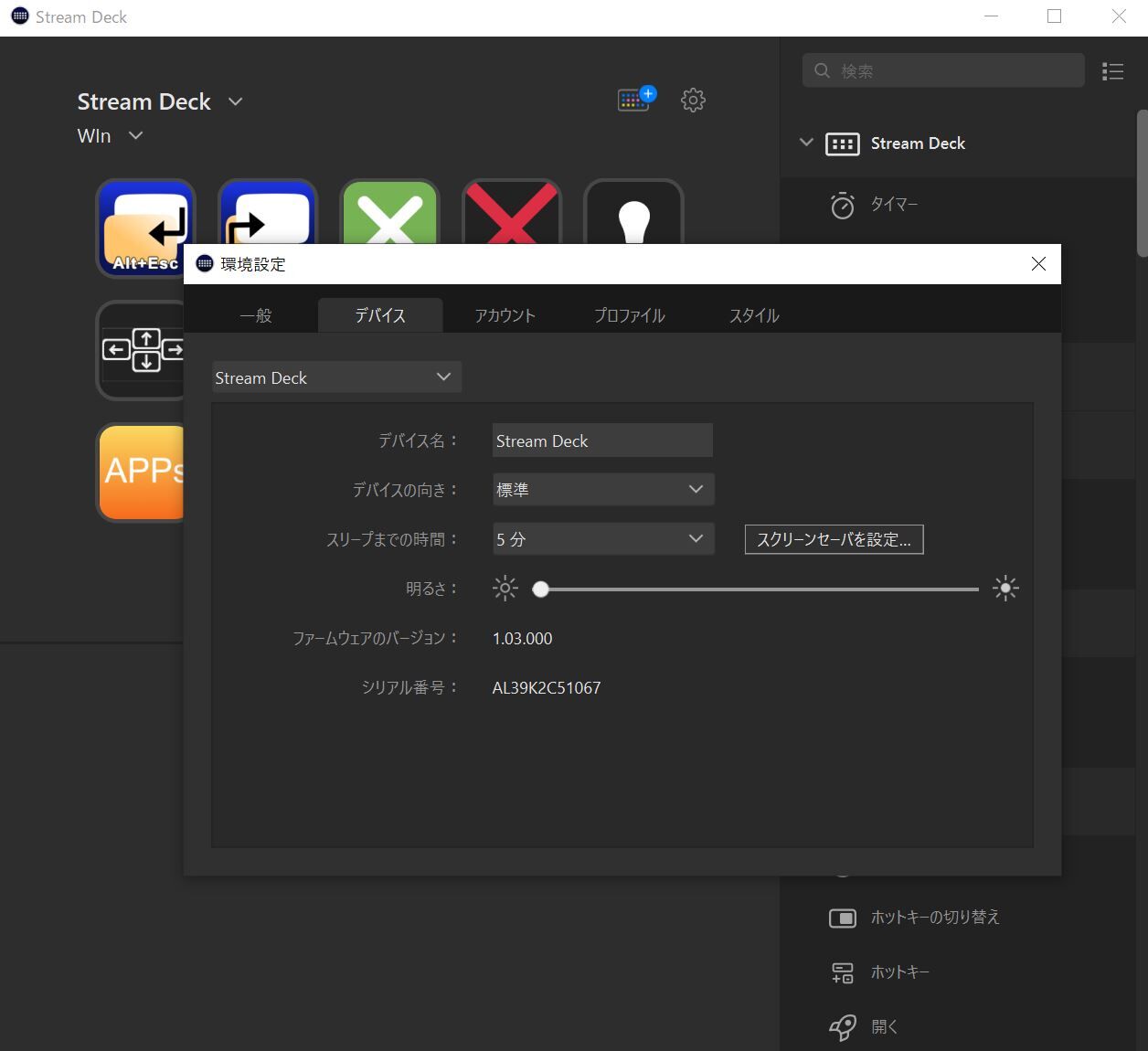This screenshot has width=1148, height=1051.
Task: Click the Stream Deck app logo in title bar
Action: point(19,16)
